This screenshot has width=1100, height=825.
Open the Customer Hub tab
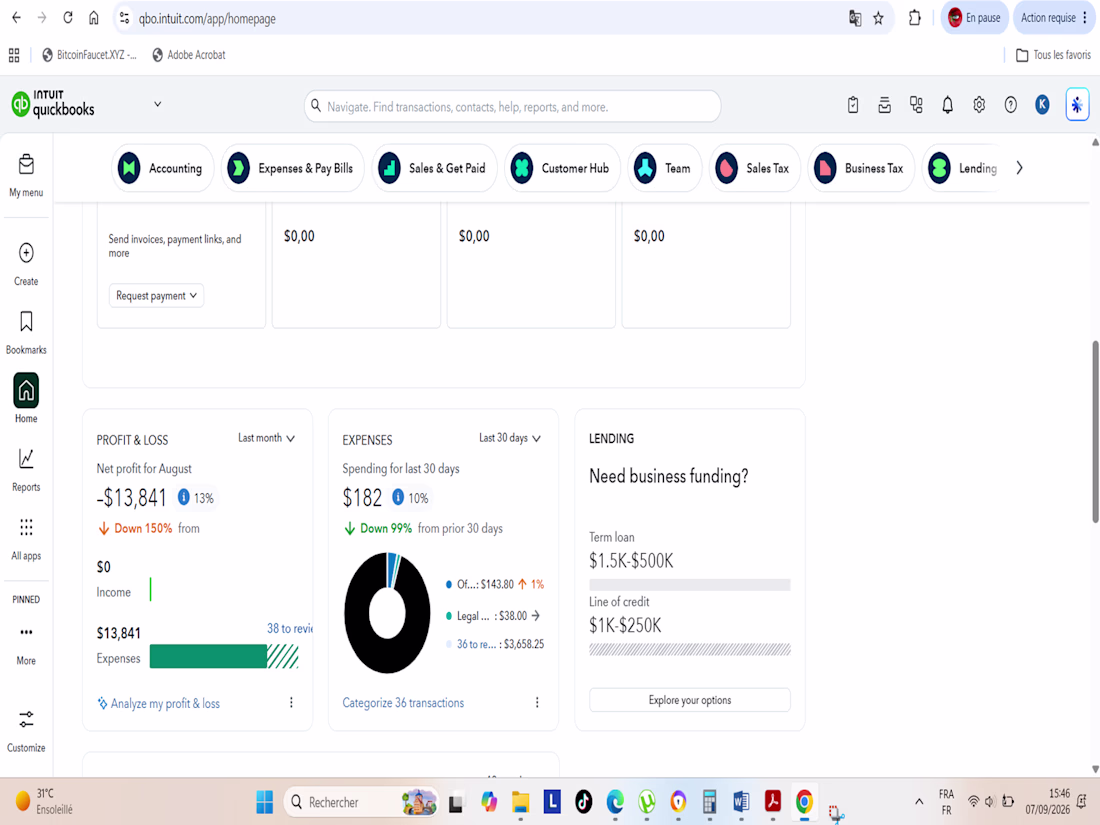pos(563,168)
